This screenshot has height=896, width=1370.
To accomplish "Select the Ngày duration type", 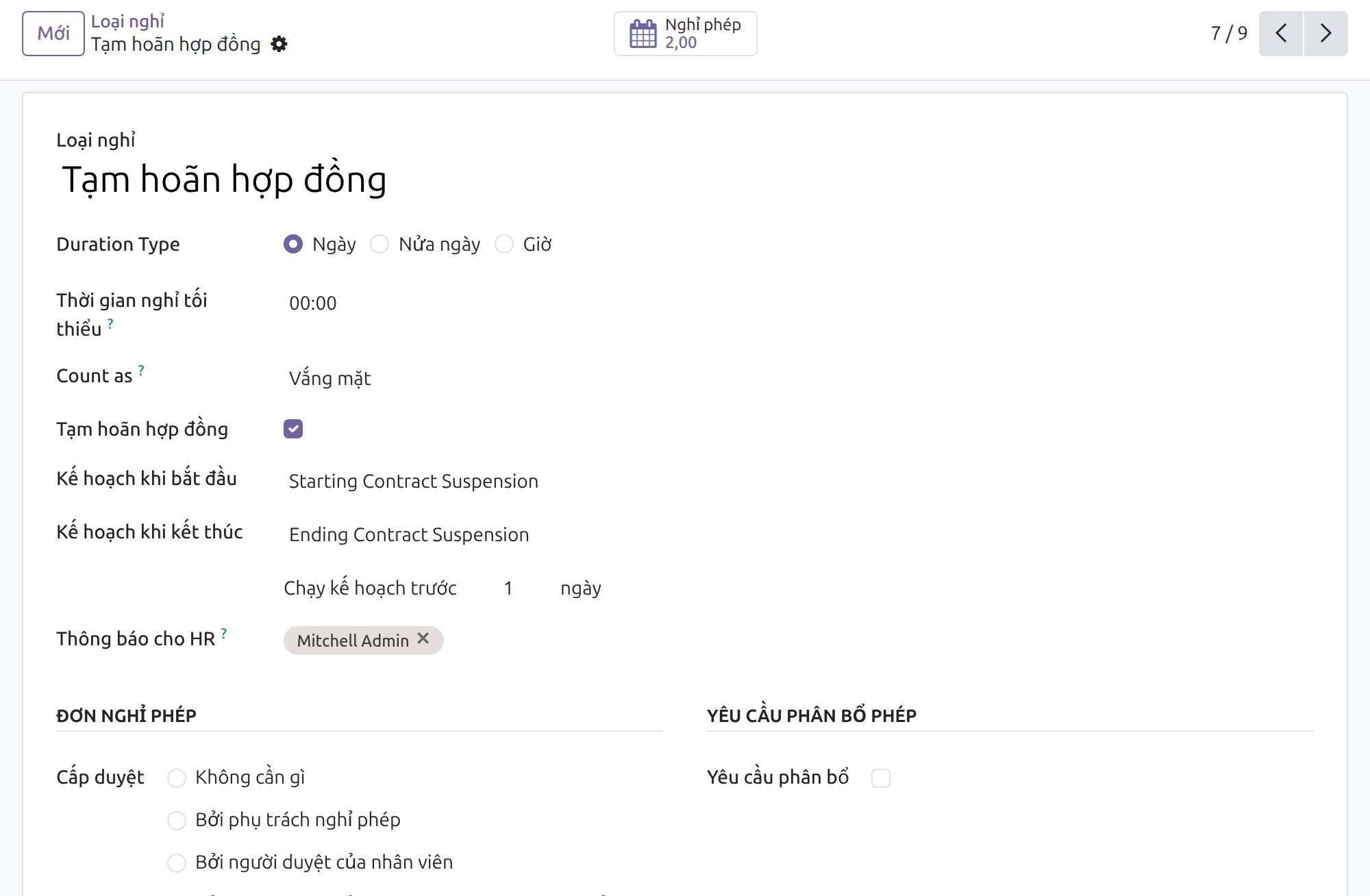I will [x=293, y=244].
